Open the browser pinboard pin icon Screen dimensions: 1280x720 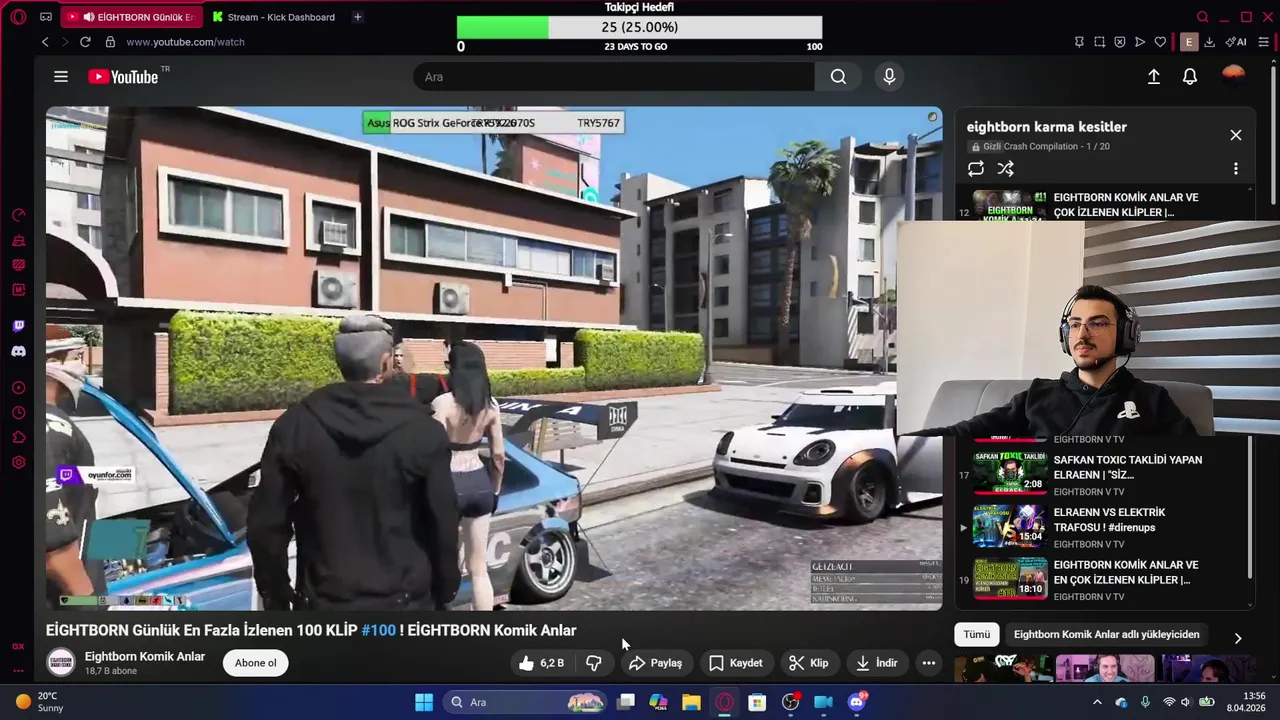(x=1079, y=42)
